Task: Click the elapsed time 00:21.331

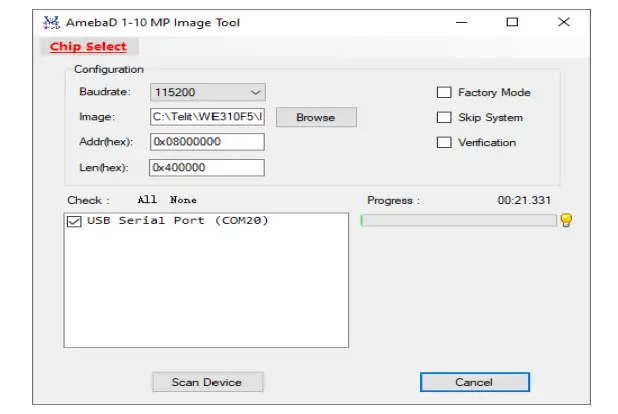Action: [x=524, y=200]
